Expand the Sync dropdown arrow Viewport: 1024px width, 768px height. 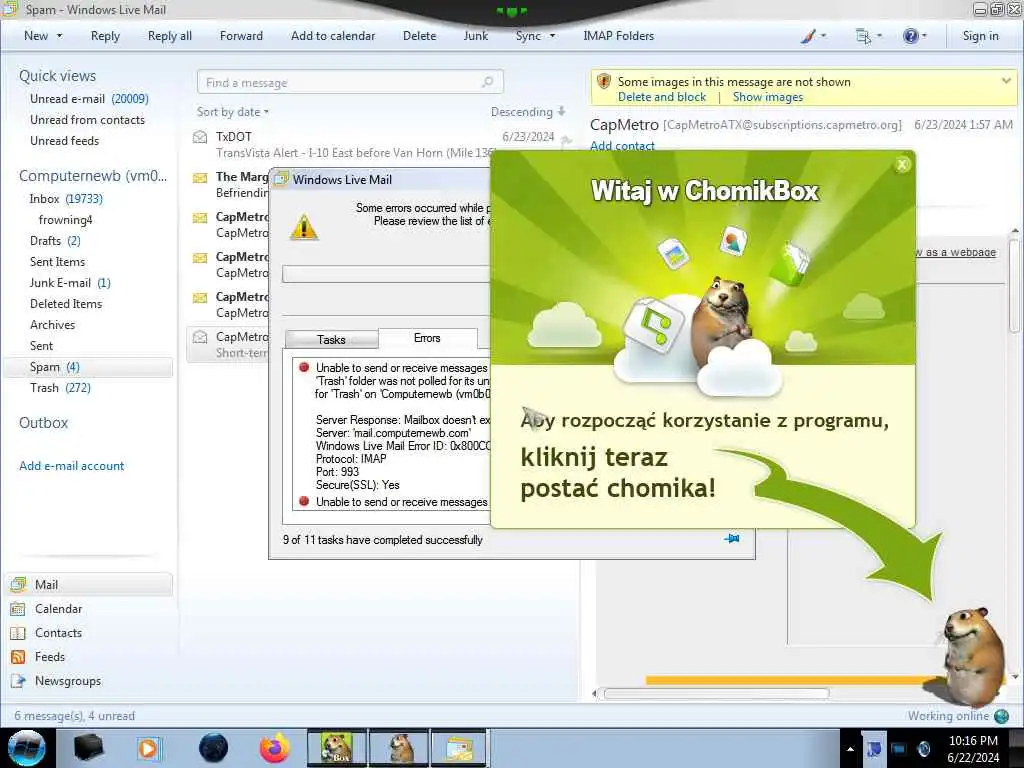point(552,36)
